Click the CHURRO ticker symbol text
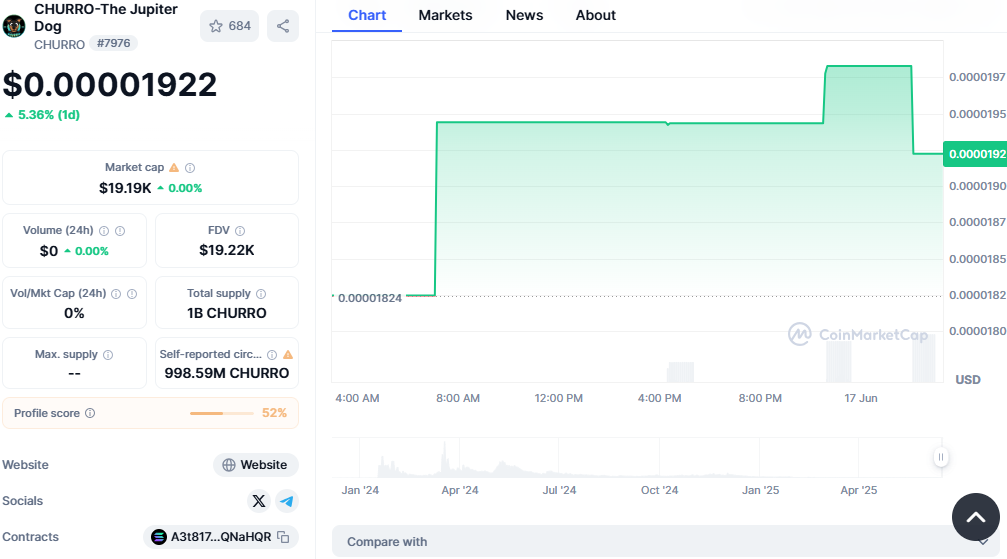 (x=59, y=44)
